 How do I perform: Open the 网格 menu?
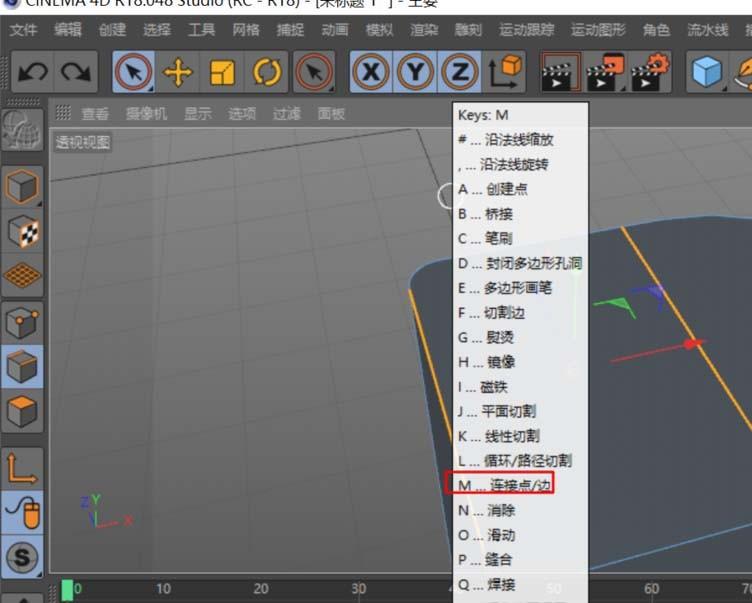coord(246,30)
